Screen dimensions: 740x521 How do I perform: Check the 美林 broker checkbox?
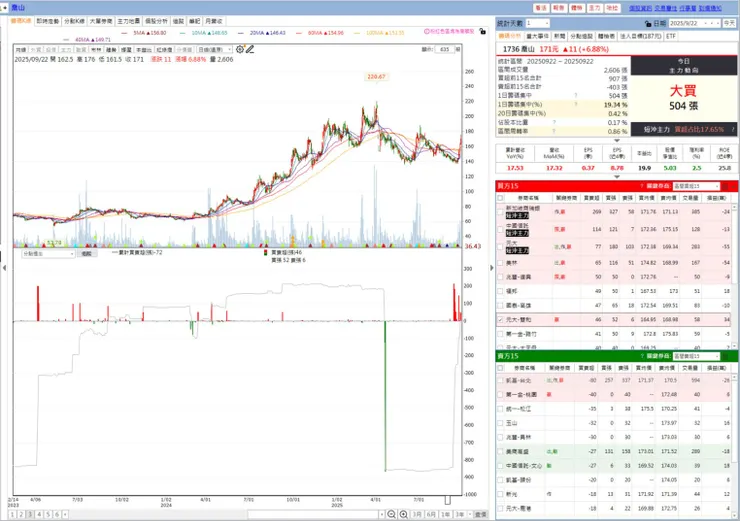(x=500, y=263)
